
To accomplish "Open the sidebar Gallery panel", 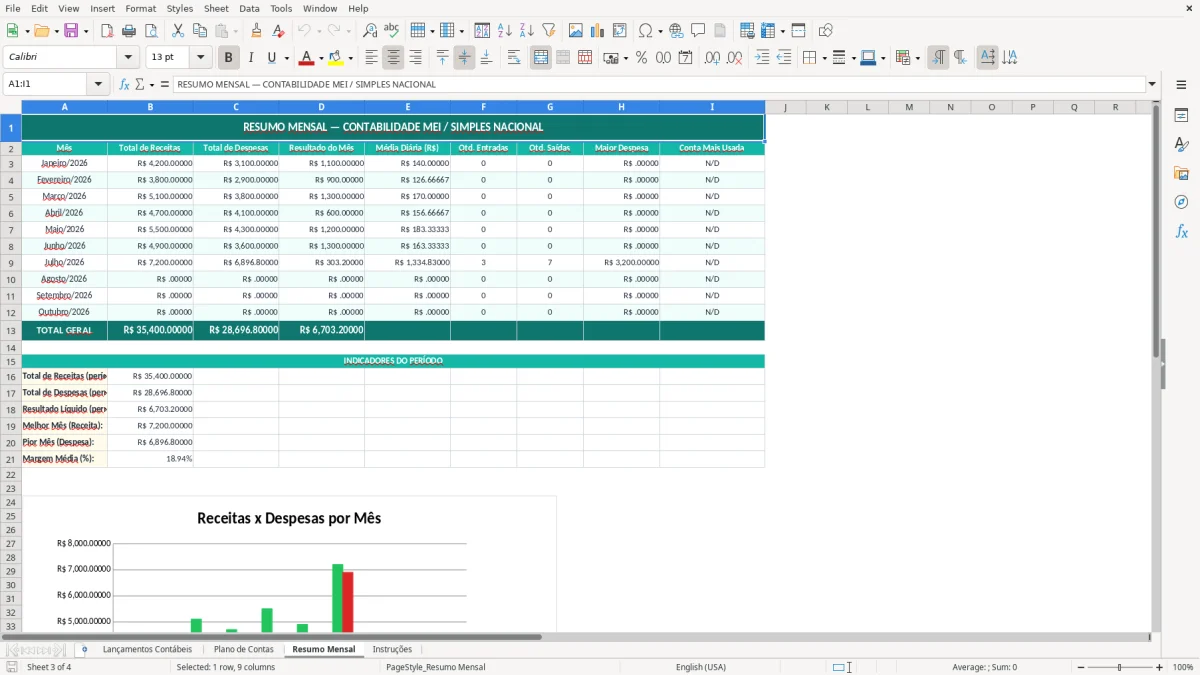I will [x=1181, y=173].
